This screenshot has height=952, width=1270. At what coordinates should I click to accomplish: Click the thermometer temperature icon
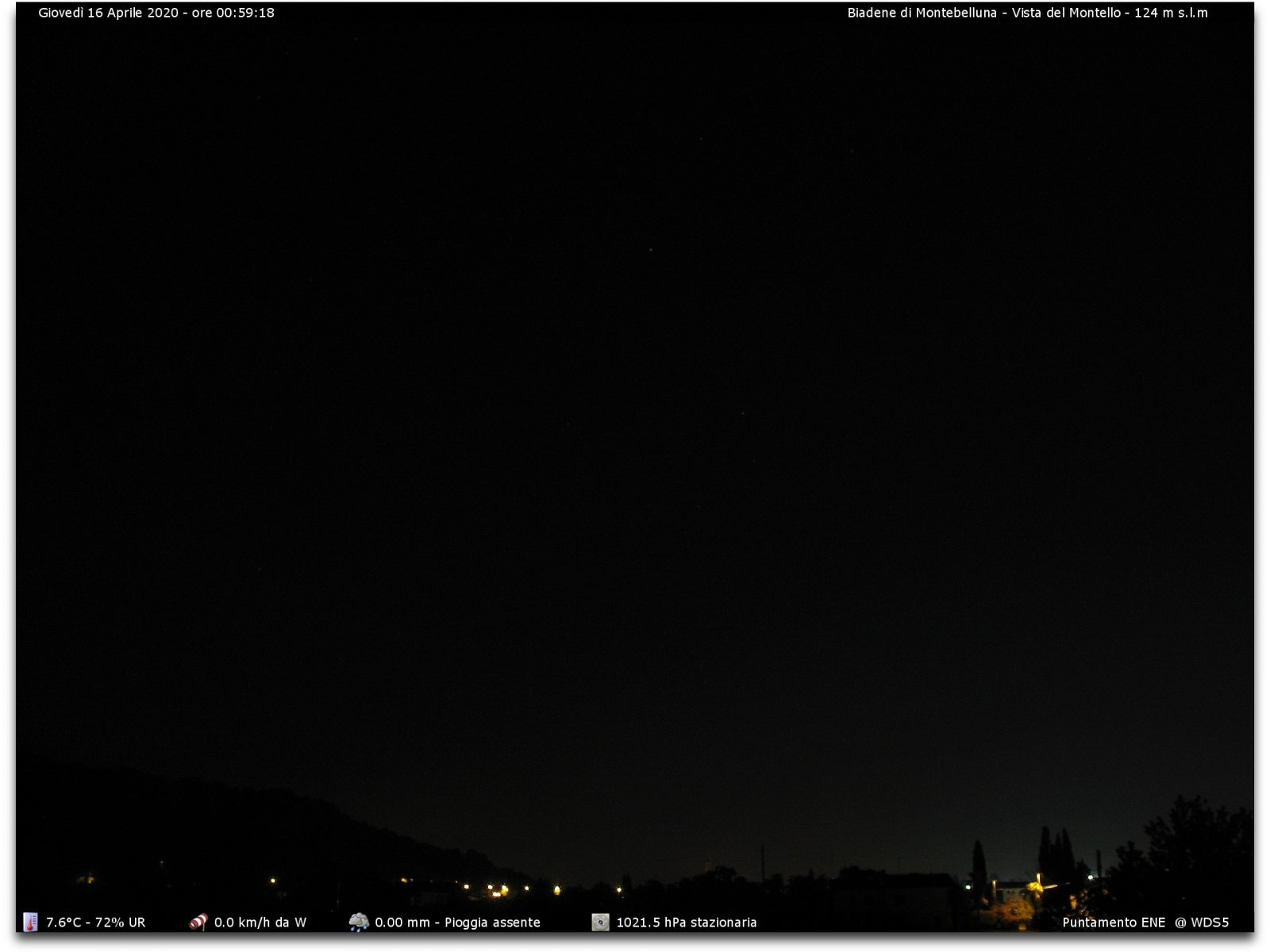tap(30, 922)
